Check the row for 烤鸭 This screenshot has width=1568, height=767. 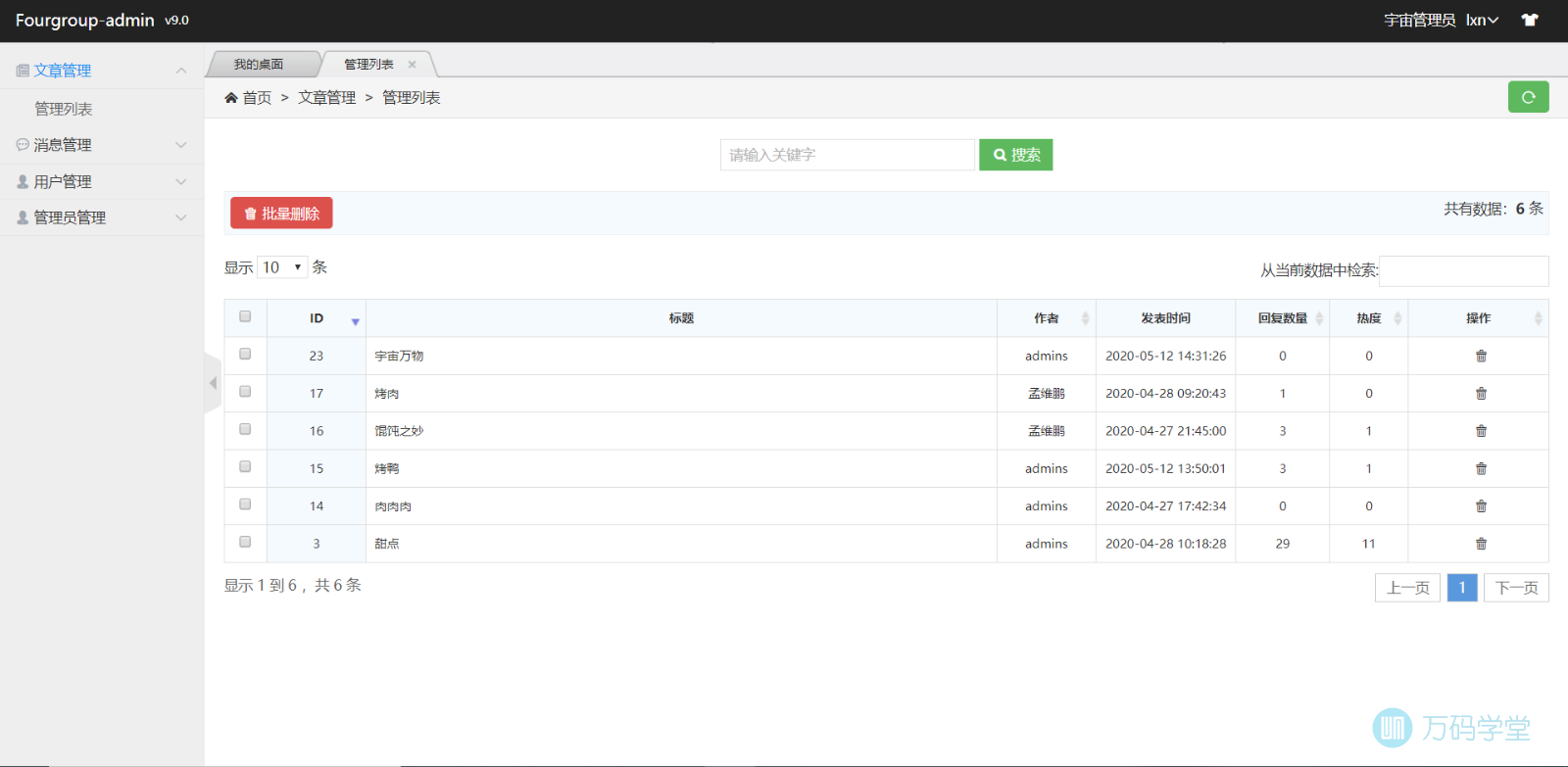click(x=245, y=466)
